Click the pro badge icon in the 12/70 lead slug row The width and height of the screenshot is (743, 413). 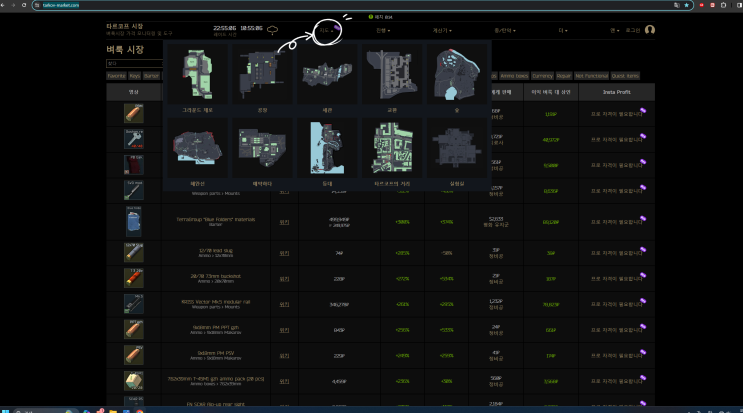[643, 250]
